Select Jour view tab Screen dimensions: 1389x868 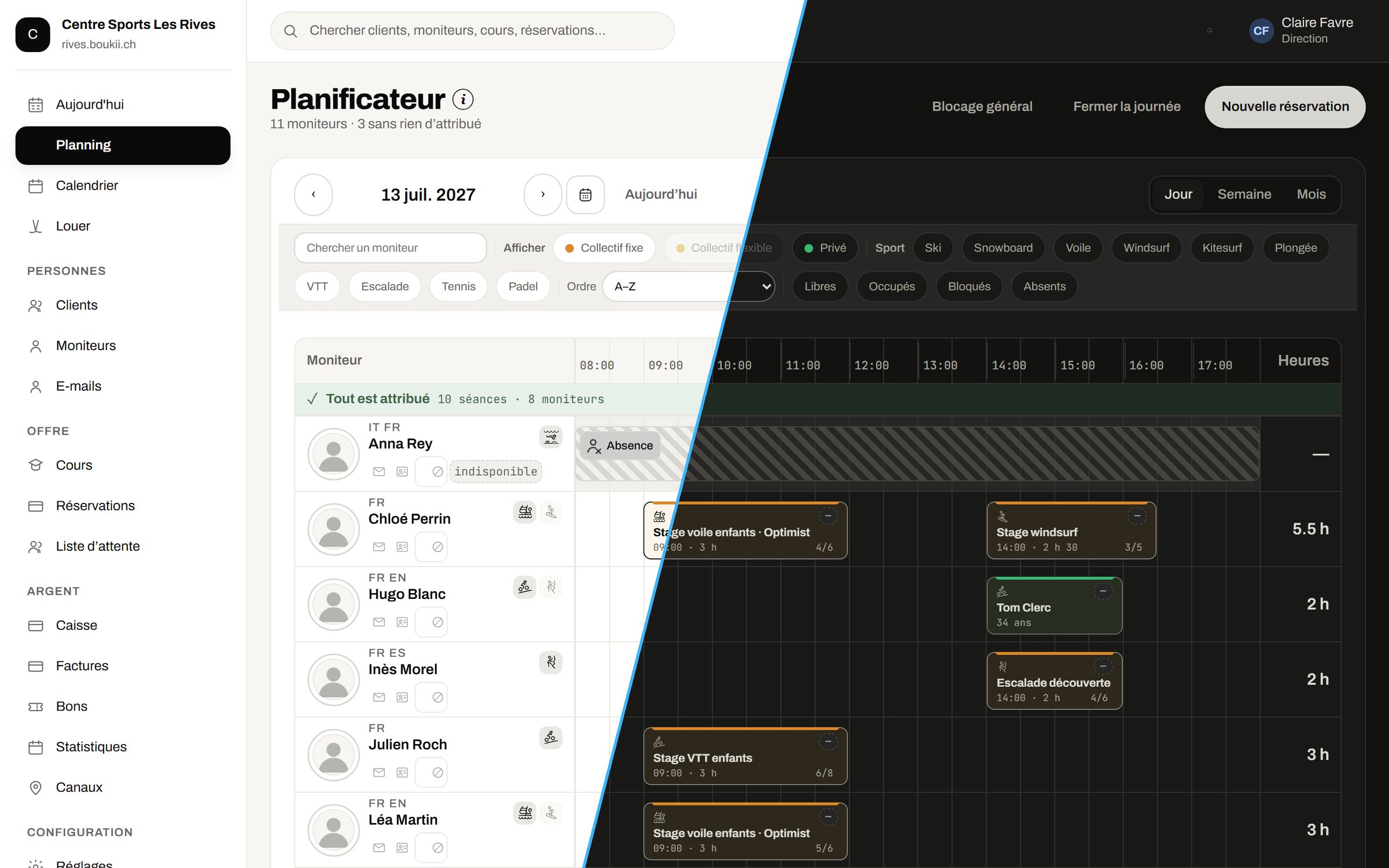pos(1178,194)
